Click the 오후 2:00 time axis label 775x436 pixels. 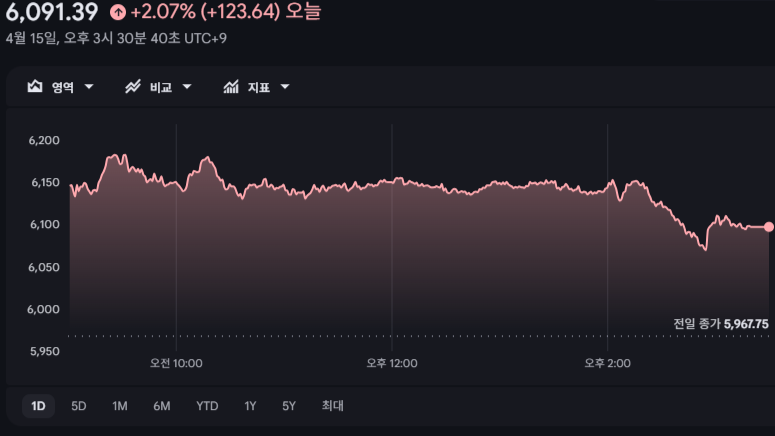(x=607, y=363)
